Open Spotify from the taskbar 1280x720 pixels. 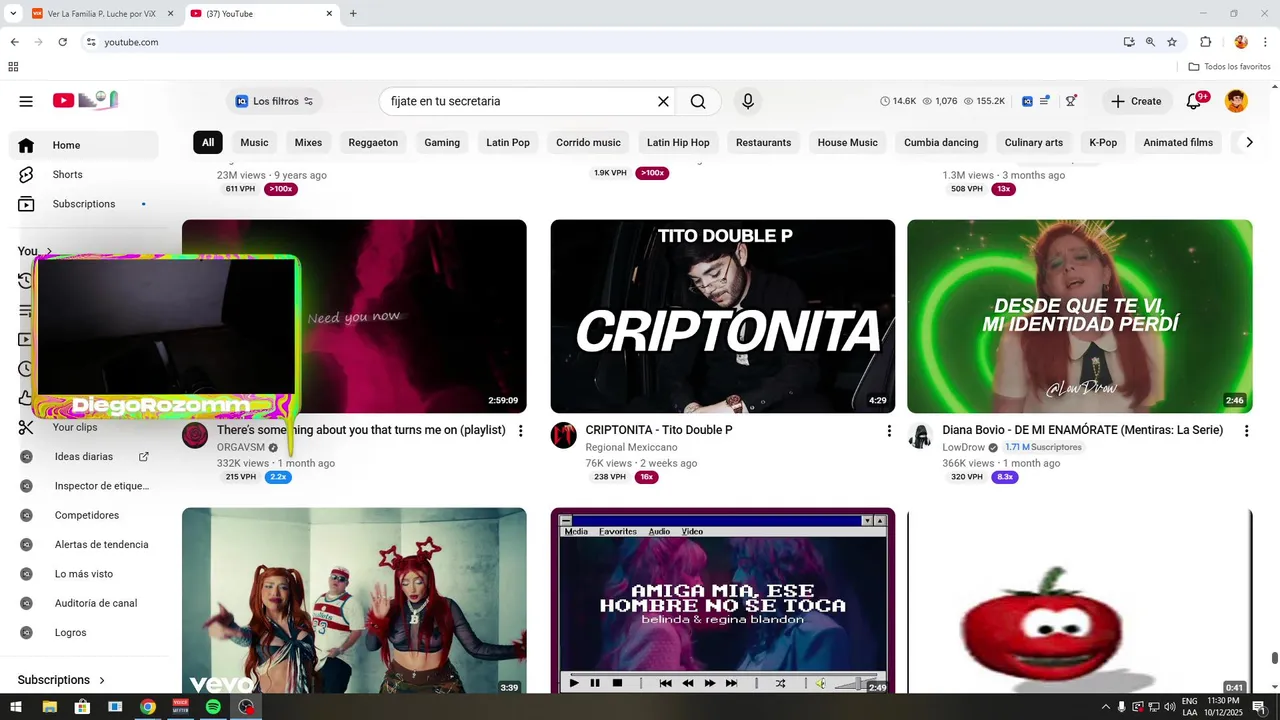pos(213,707)
